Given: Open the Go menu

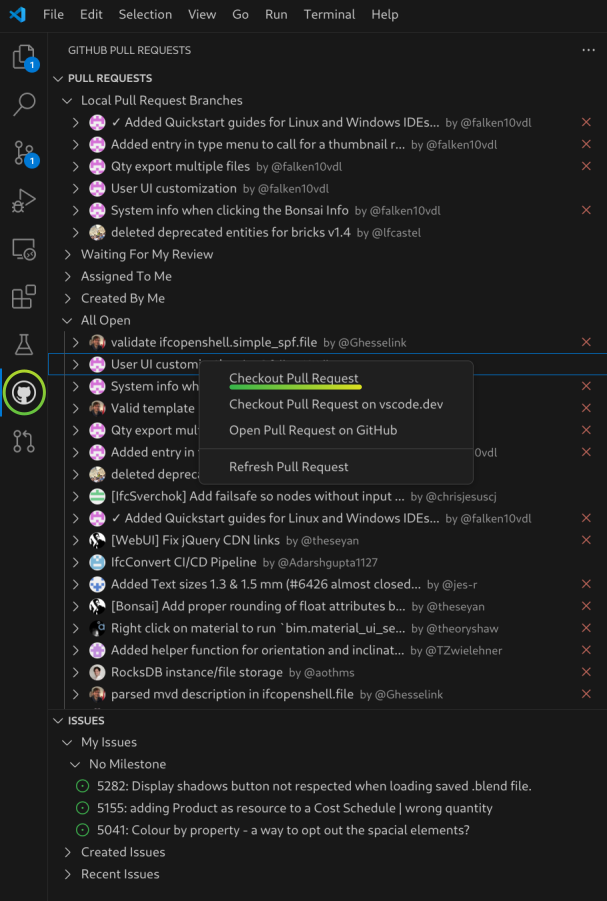Looking at the screenshot, I should [240, 14].
